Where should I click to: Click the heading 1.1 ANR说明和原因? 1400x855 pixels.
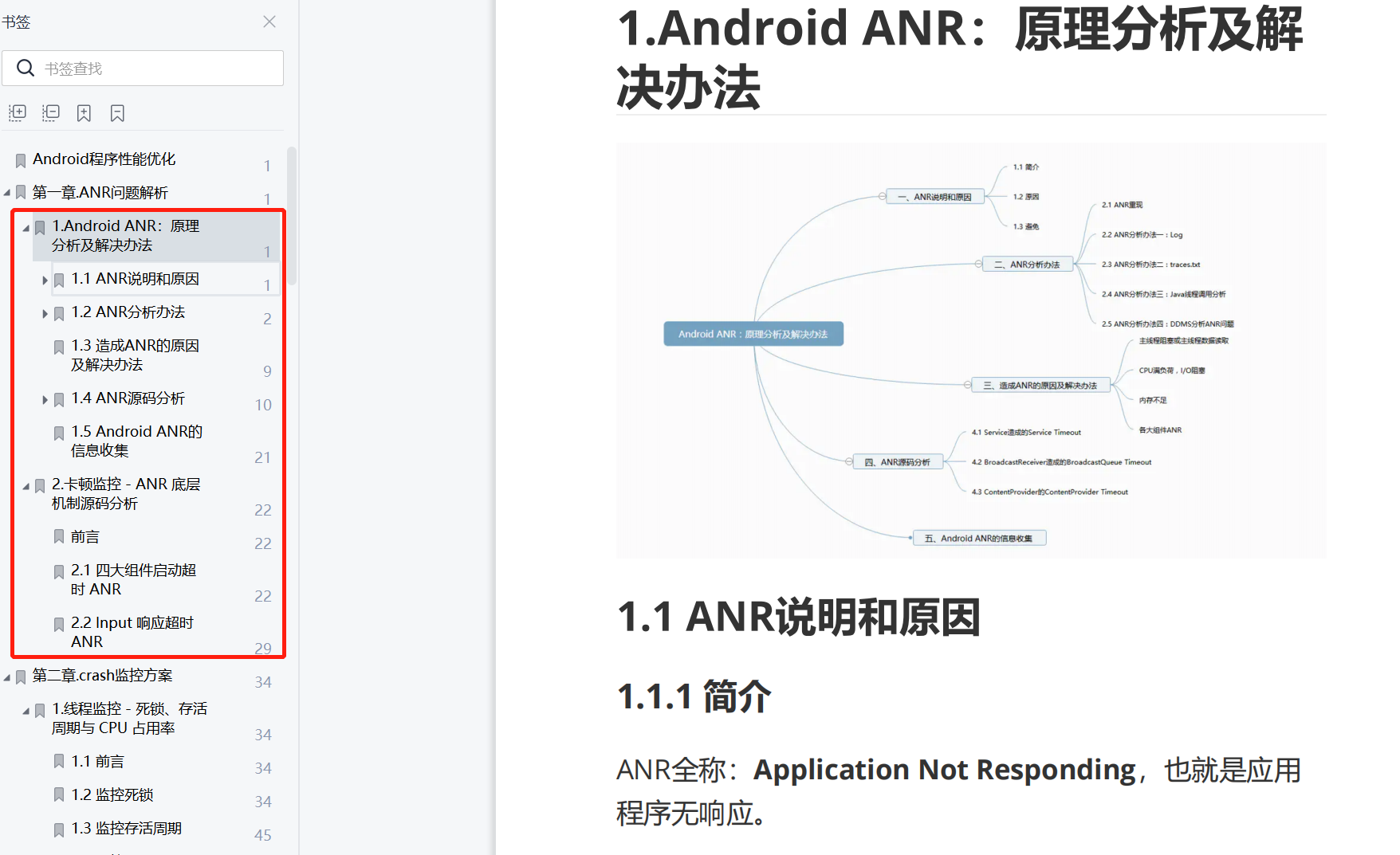tap(799, 617)
